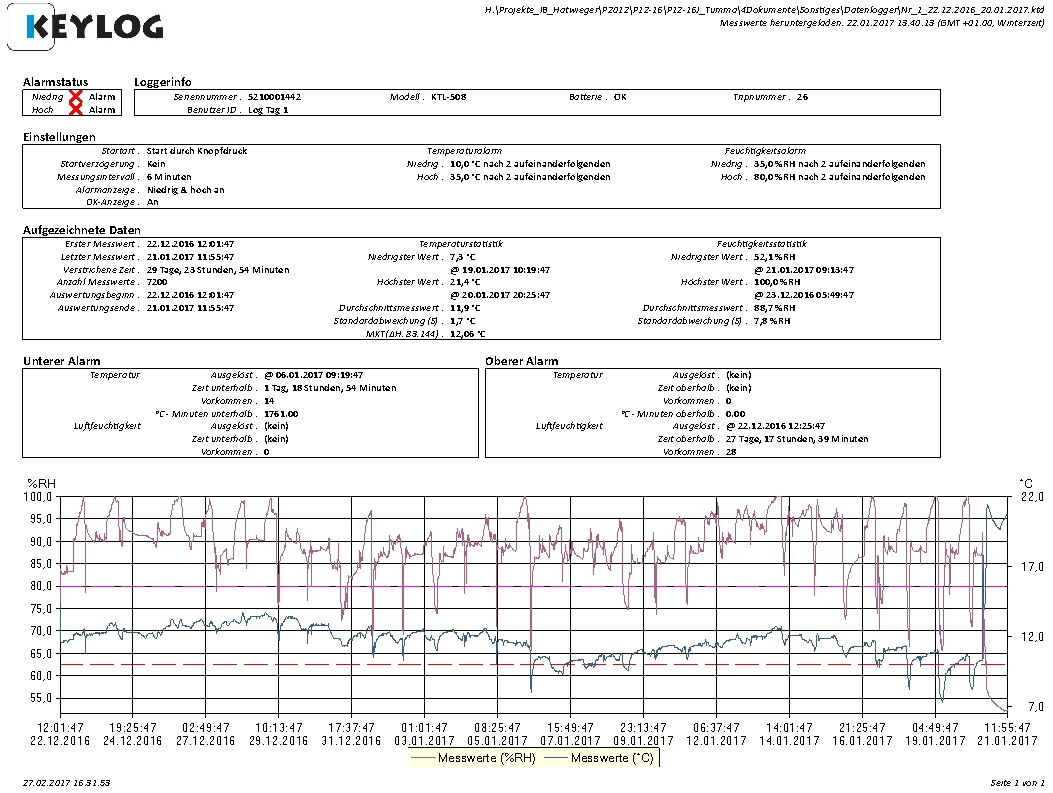Click the KEYLOG logo
Screen dimensions: 1053x793
[x=85, y=27]
